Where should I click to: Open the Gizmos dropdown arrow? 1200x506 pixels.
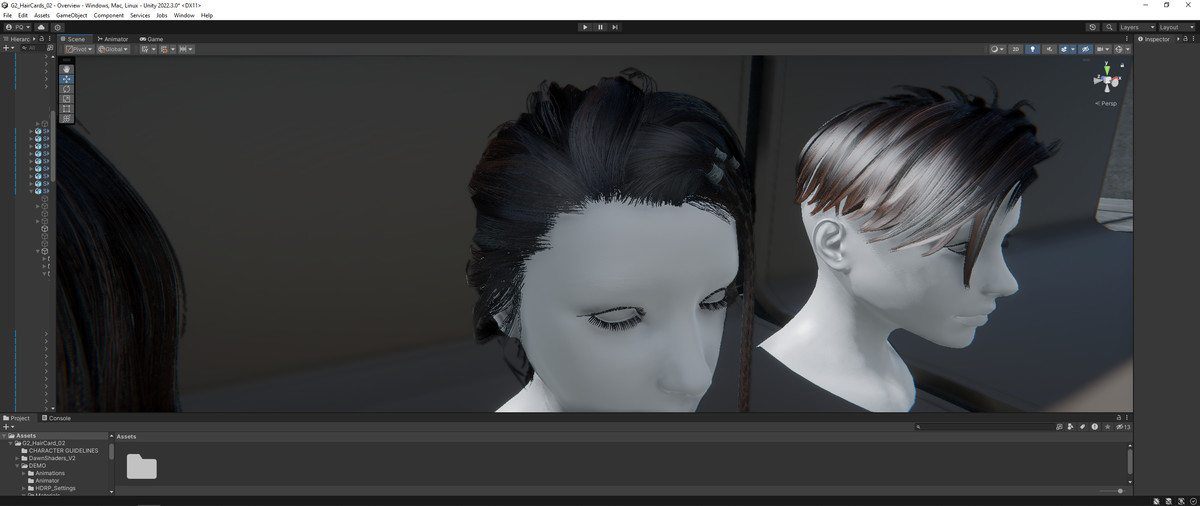point(1127,49)
